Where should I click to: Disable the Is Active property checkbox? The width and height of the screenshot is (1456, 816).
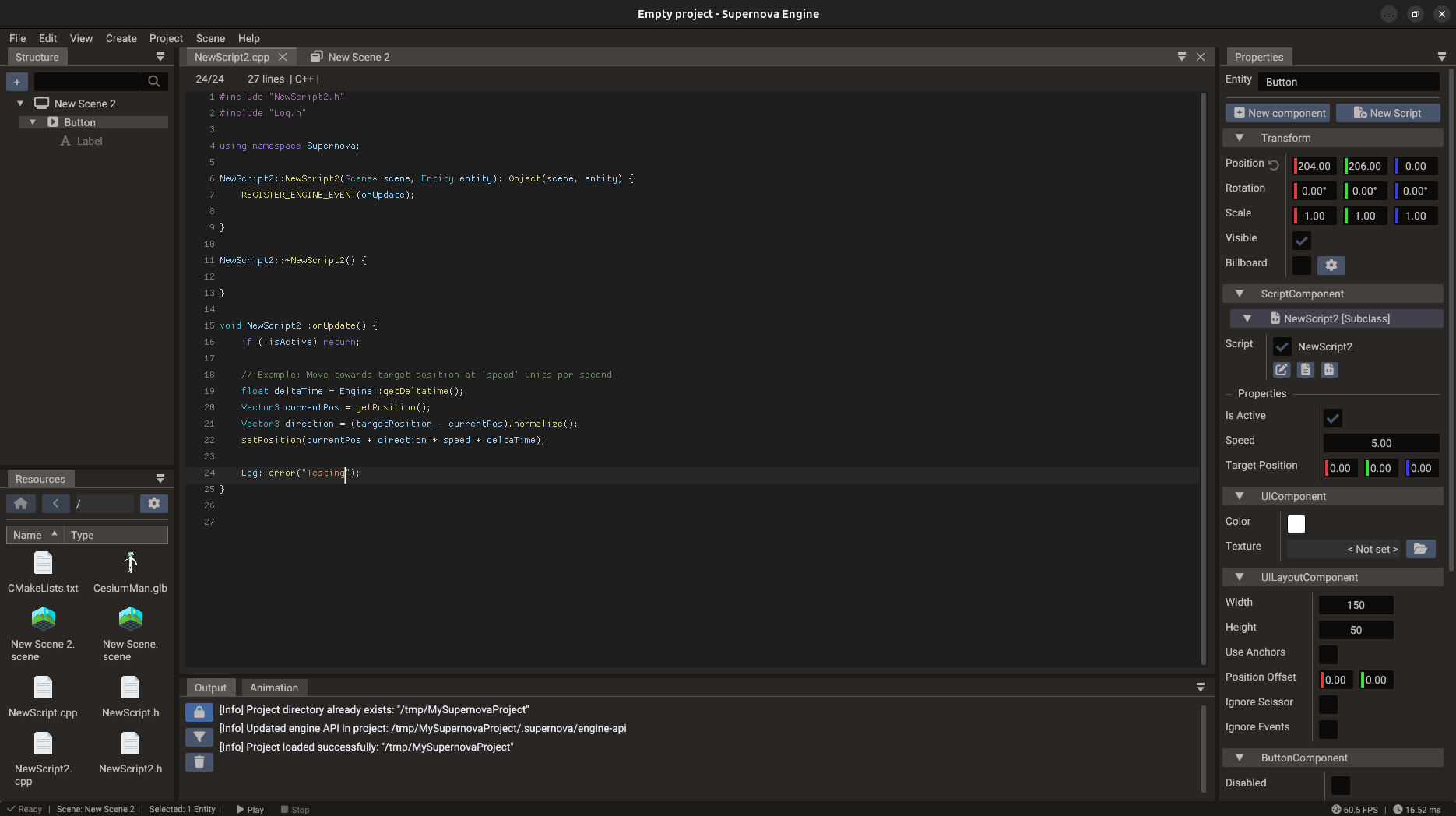tap(1333, 418)
